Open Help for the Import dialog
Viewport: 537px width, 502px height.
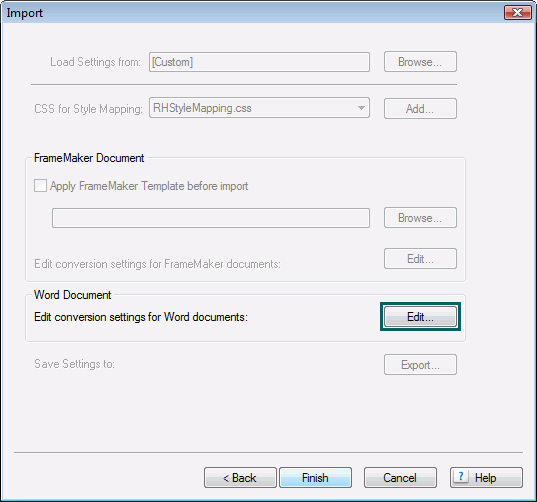pos(486,477)
